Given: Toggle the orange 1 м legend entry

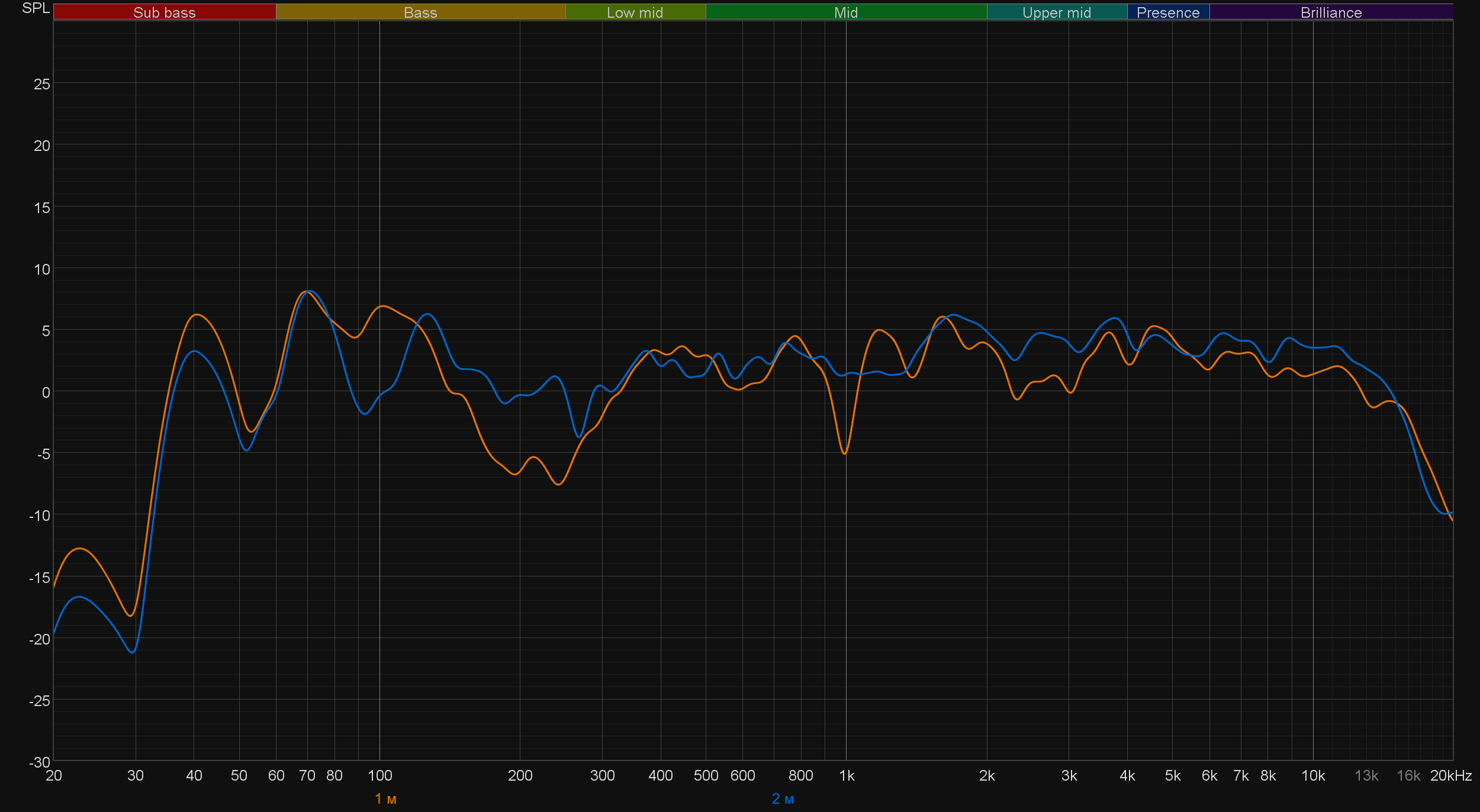Looking at the screenshot, I should tap(385, 798).
